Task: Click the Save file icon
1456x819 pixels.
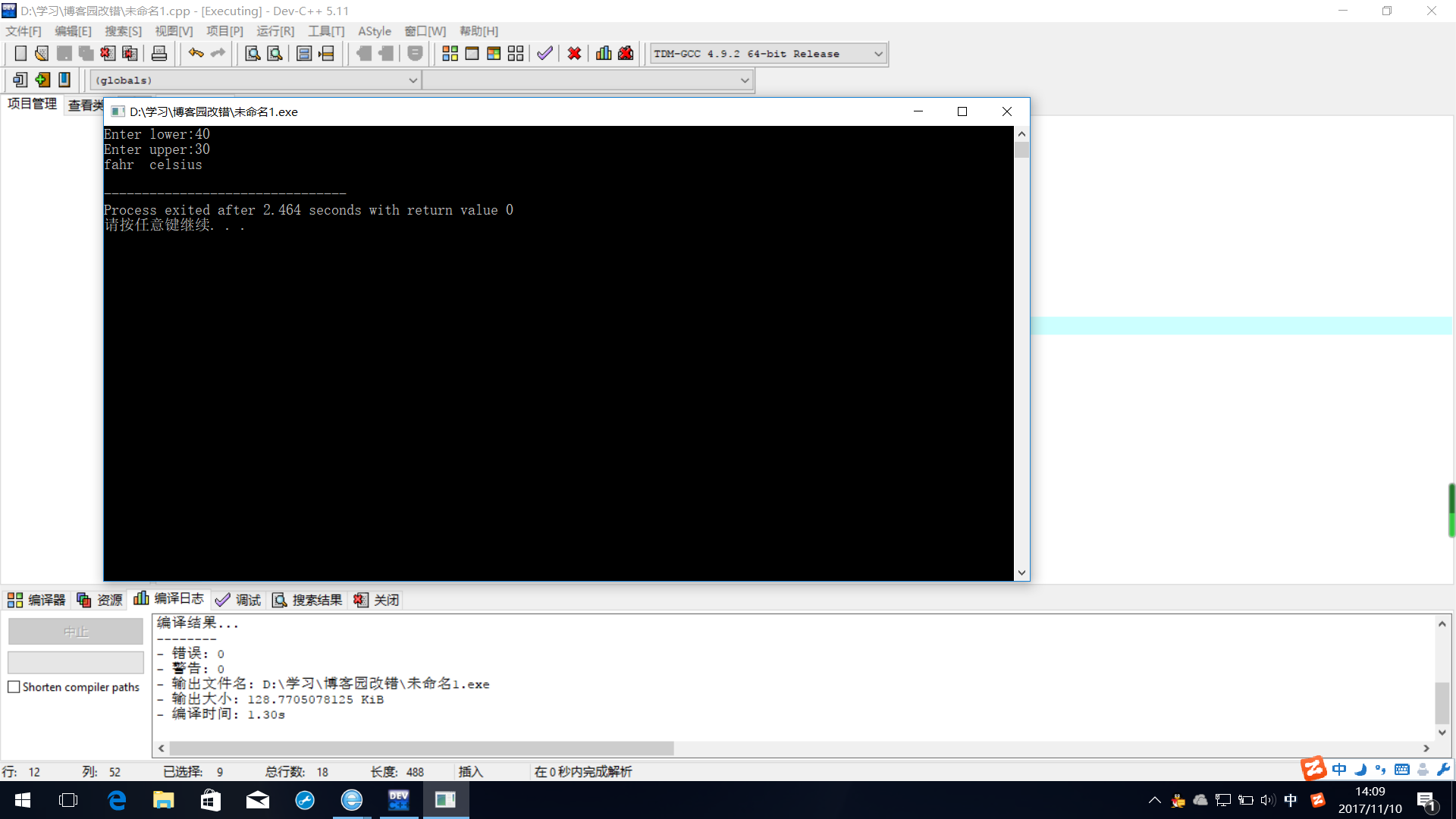Action: pyautogui.click(x=64, y=54)
